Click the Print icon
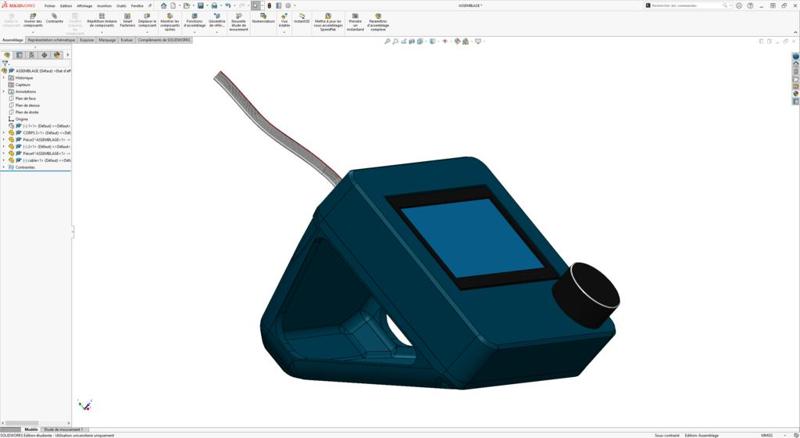This screenshot has height=438, width=800. click(x=214, y=6)
